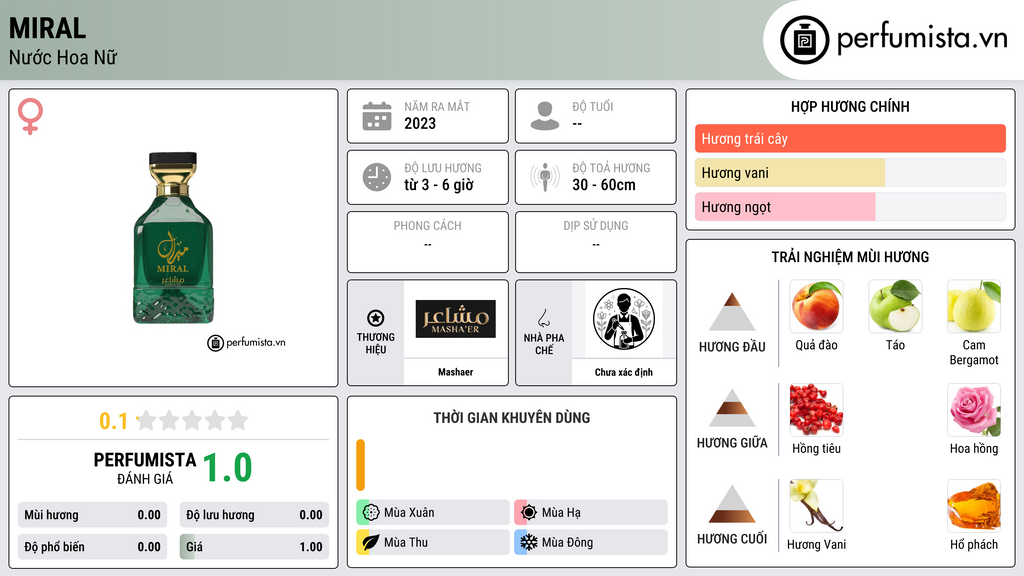Click the Thời gian khuyên dùng heading
Image resolution: width=1024 pixels, height=576 pixels.
click(x=512, y=417)
